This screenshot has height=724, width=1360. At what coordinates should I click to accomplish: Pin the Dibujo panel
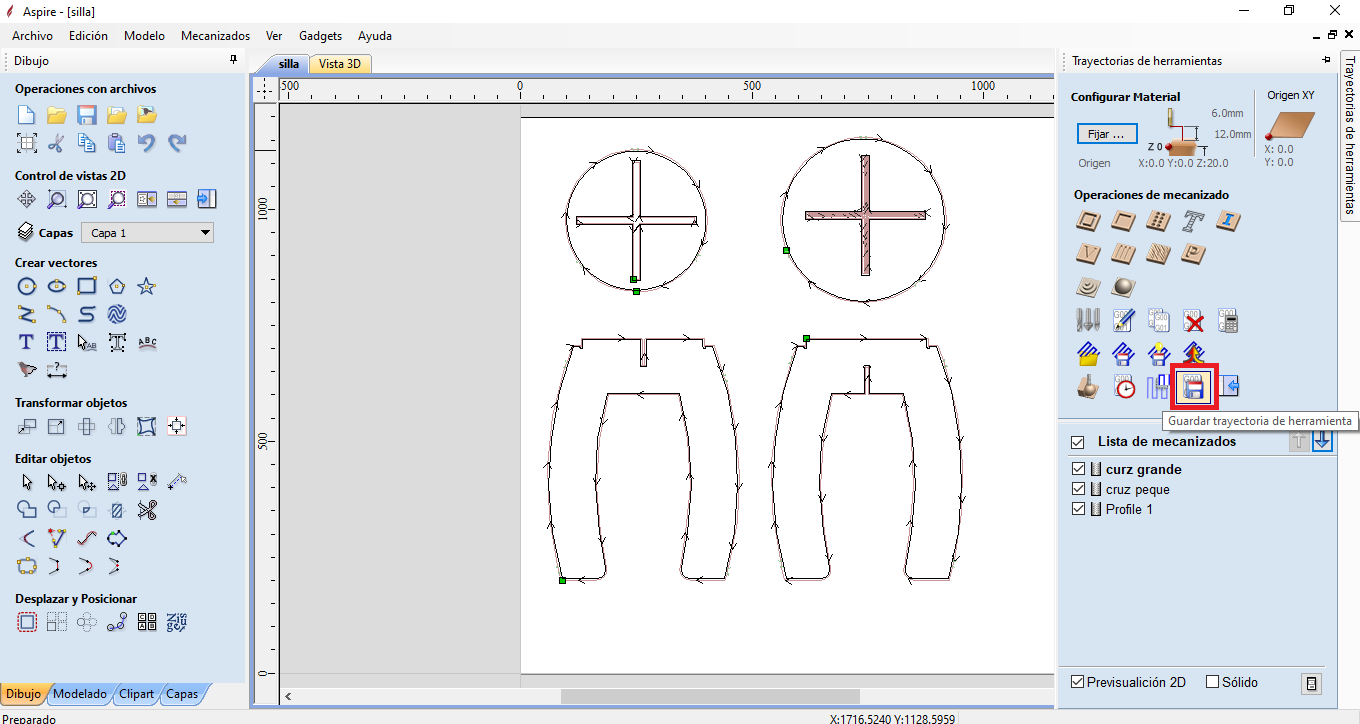[234, 60]
